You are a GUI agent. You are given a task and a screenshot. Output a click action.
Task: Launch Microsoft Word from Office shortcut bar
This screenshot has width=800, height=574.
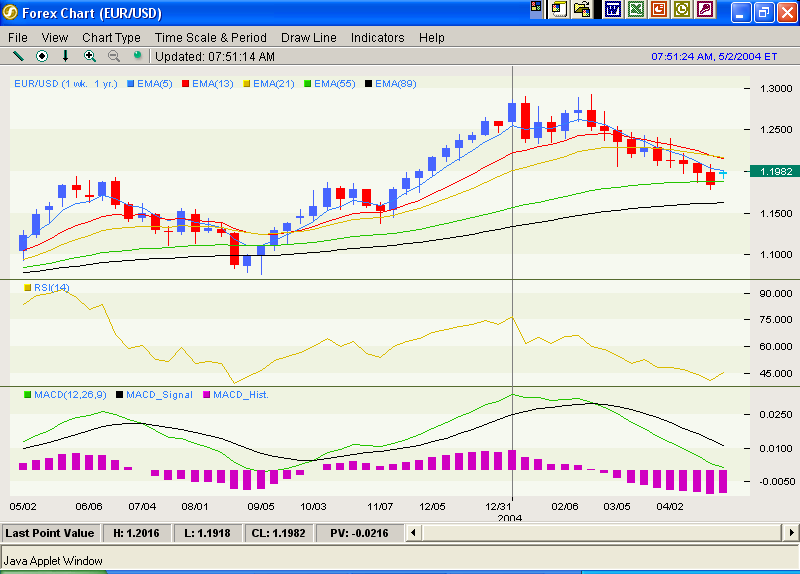(x=612, y=9)
